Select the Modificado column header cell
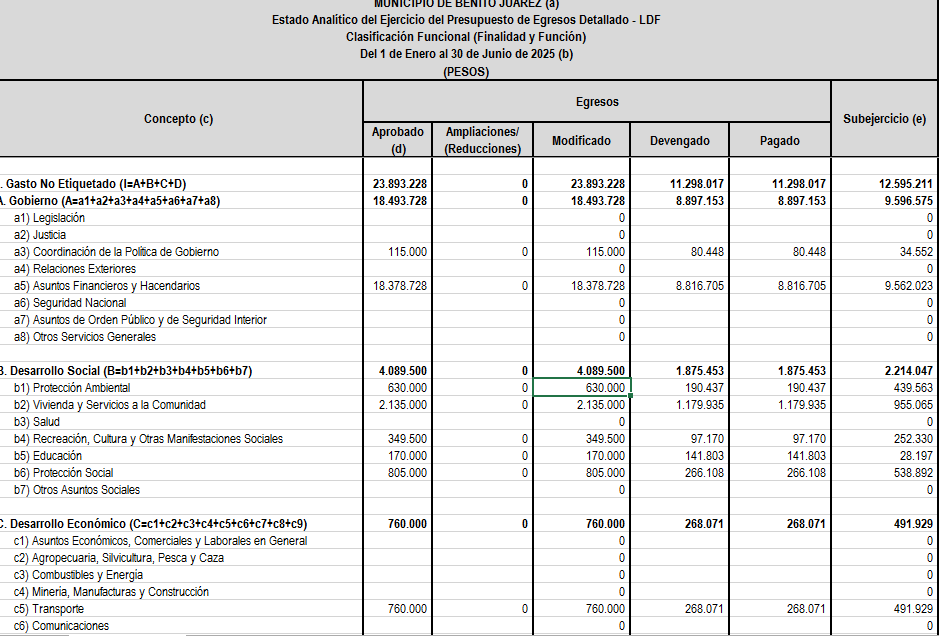 click(580, 140)
